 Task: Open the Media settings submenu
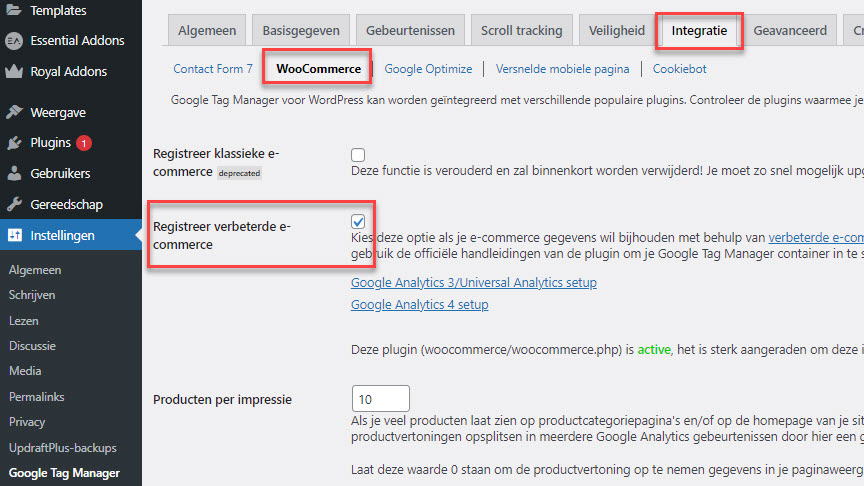[x=25, y=371]
